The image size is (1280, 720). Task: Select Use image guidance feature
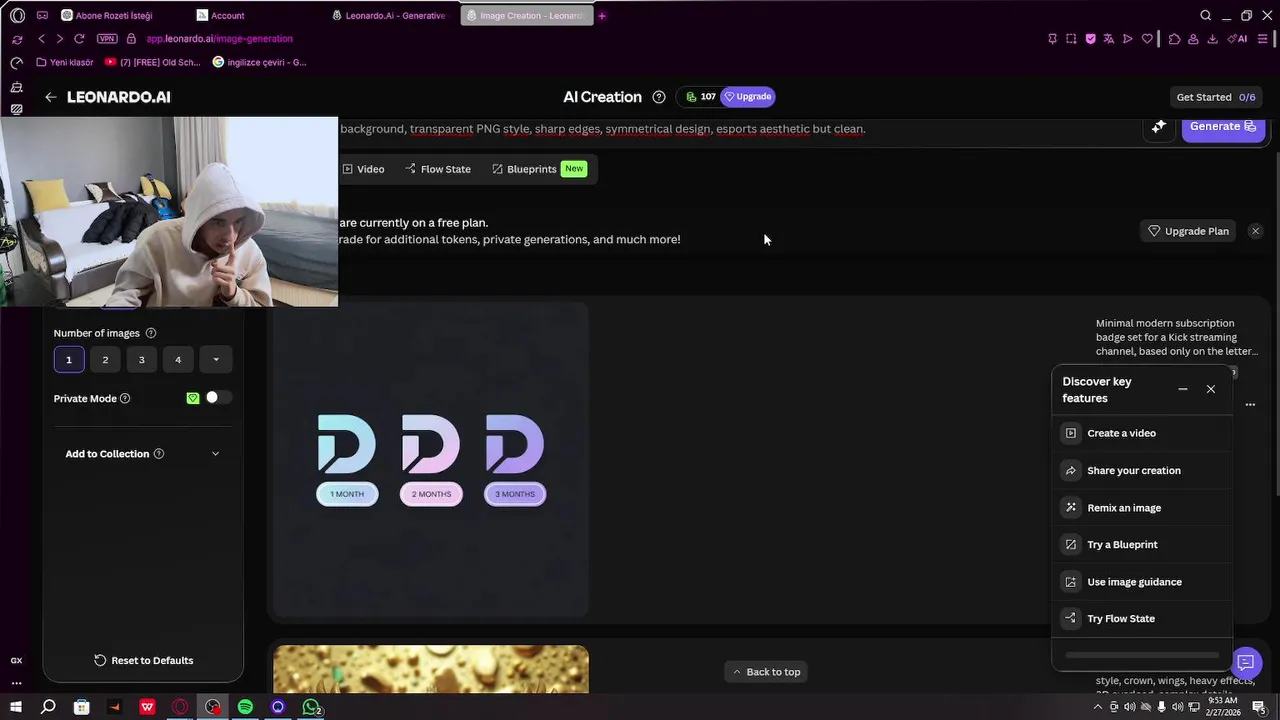[x=1142, y=581]
